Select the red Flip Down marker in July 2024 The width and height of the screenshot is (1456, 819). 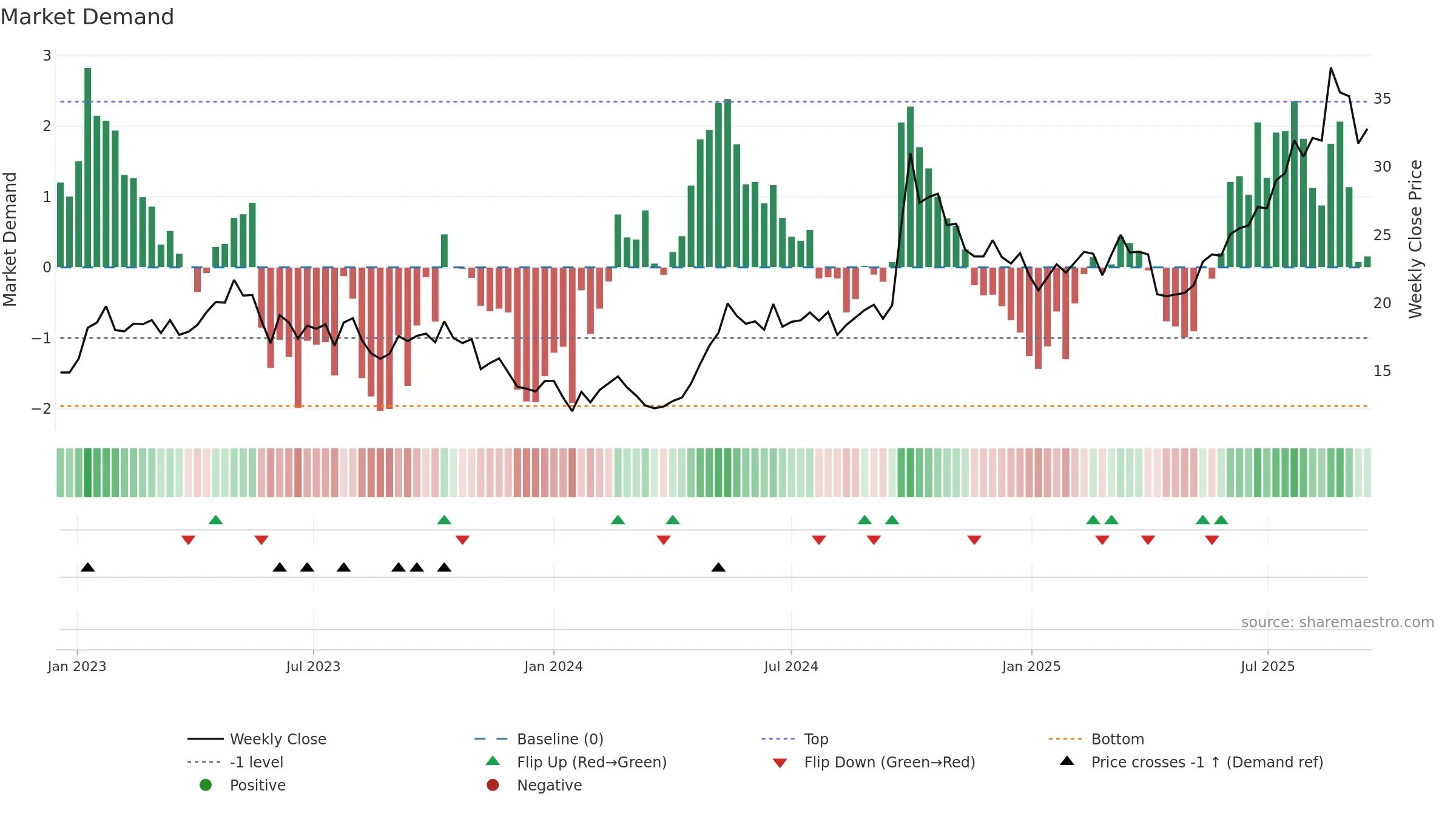pyautogui.click(x=819, y=540)
